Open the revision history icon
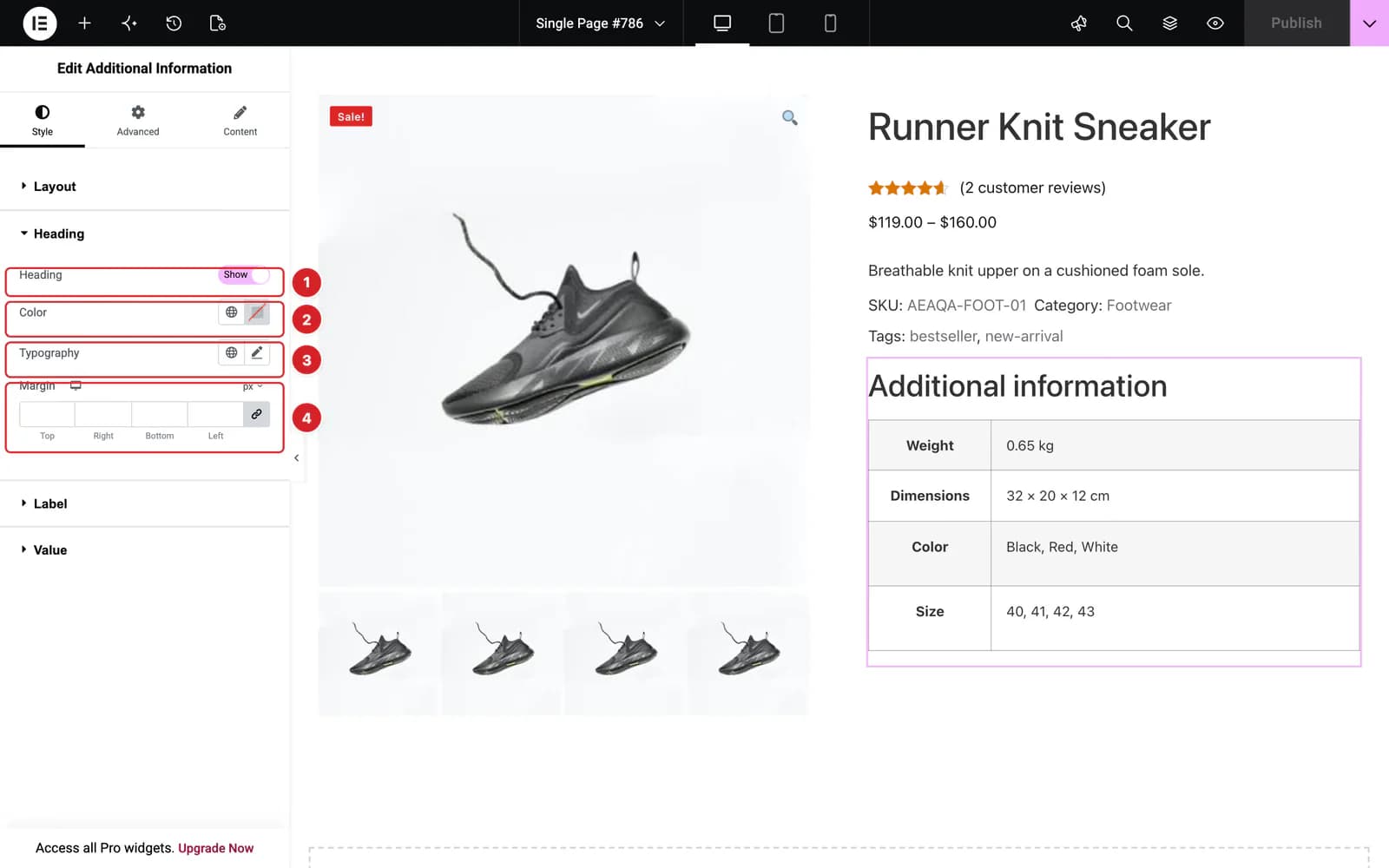This screenshot has height=868, width=1389. click(x=174, y=23)
